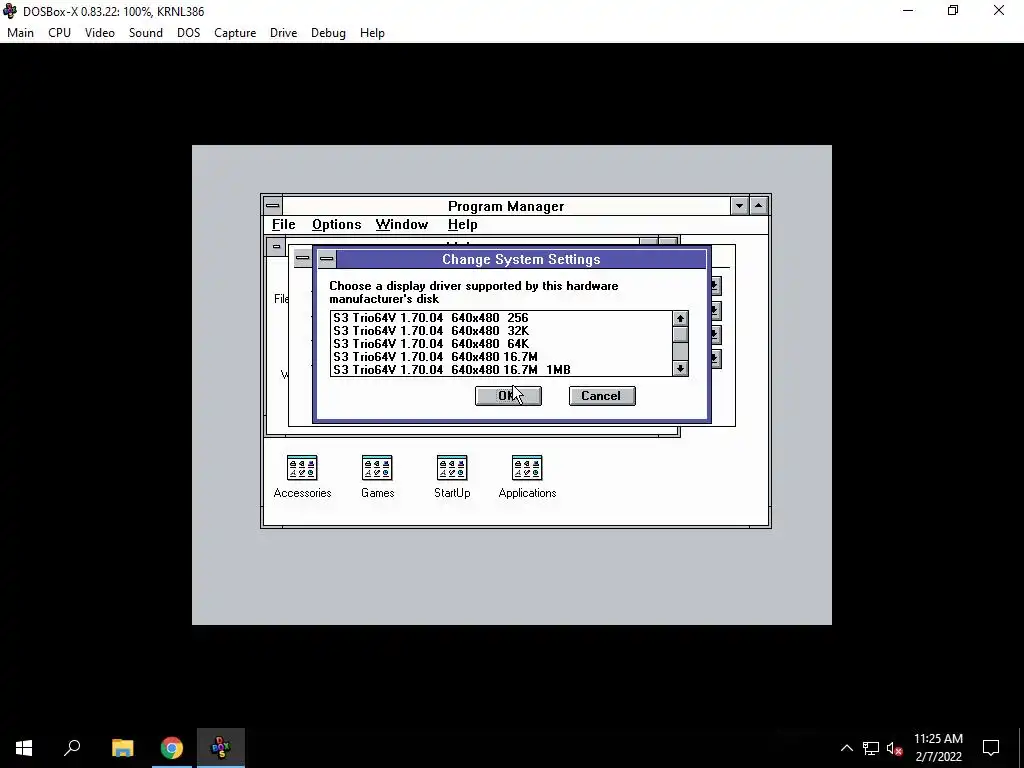Open DOSBox-X Debug menu

click(x=328, y=33)
